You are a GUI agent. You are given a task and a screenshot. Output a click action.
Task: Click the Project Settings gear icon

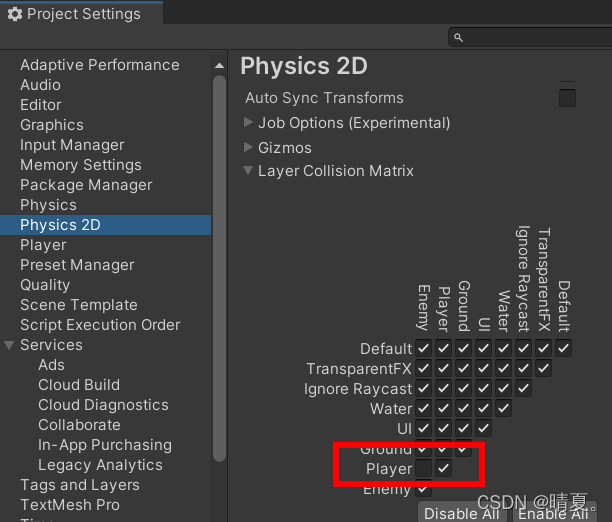[15, 14]
